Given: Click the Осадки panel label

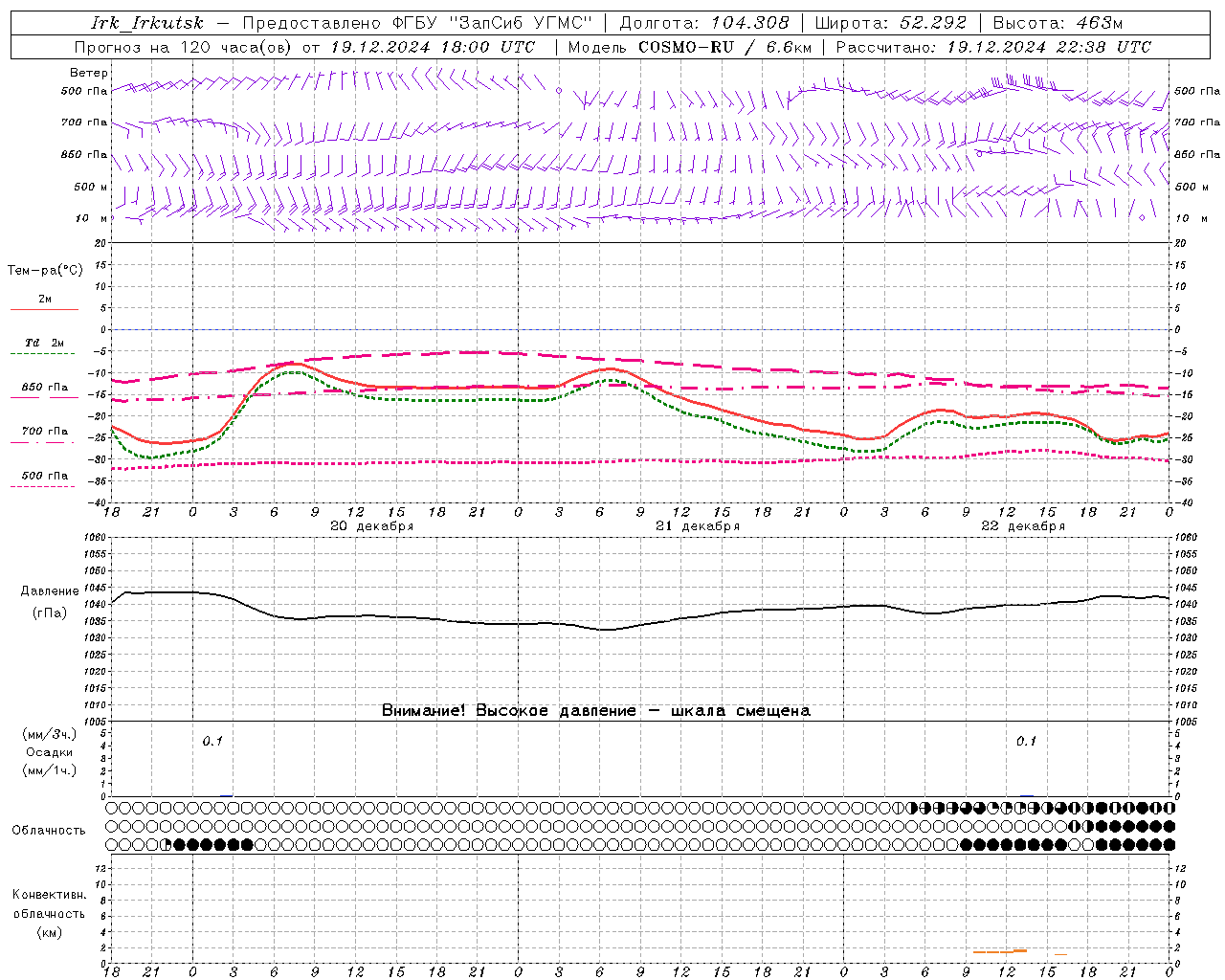Looking at the screenshot, I should (x=50, y=752).
